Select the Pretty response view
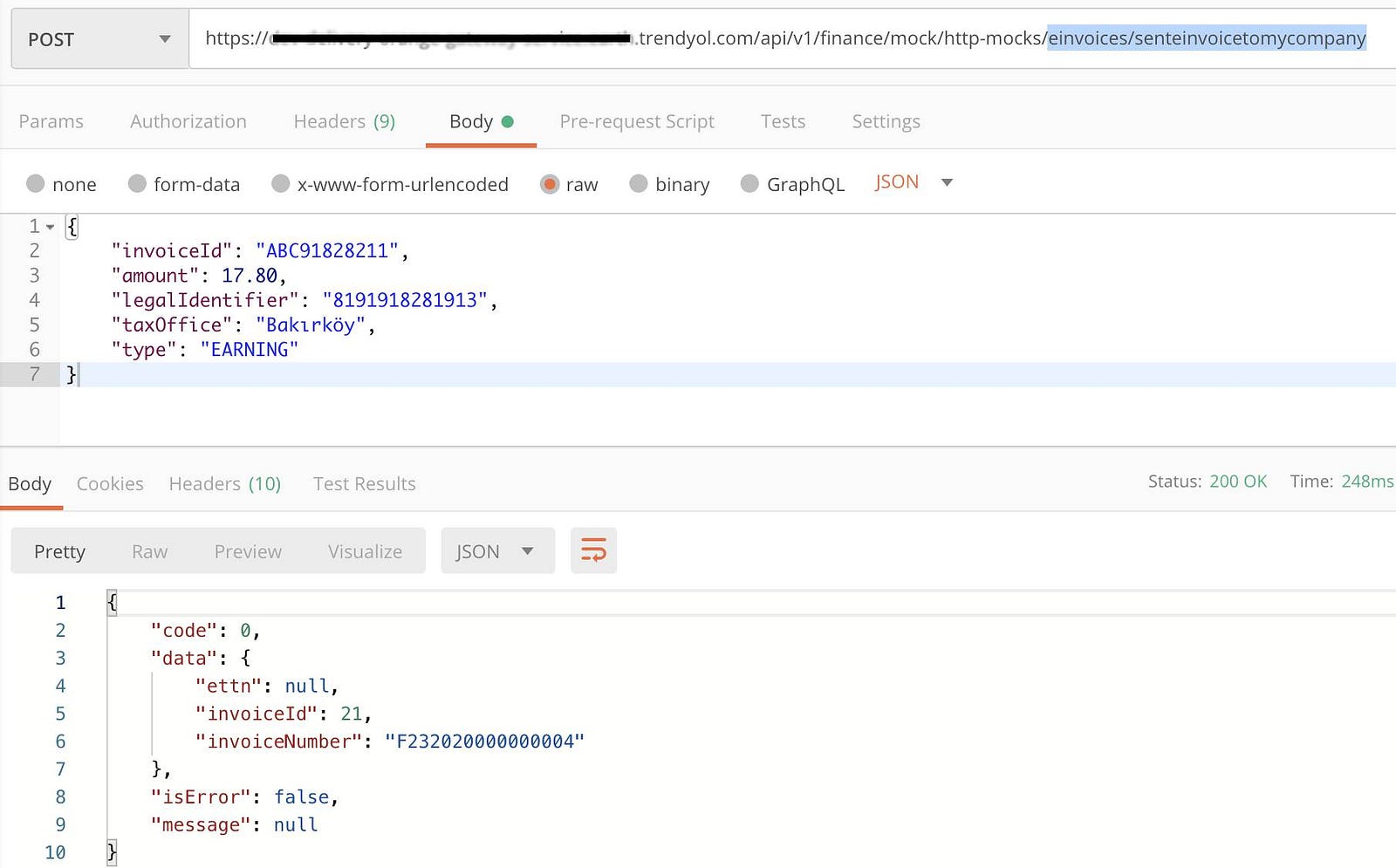 [x=59, y=551]
